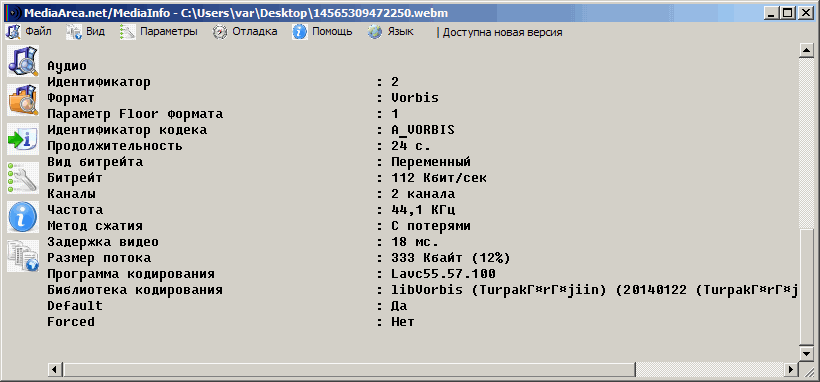The image size is (820, 382).
Task: Select the bitrate value 112 Кбит/сек
Action: (x=439, y=178)
